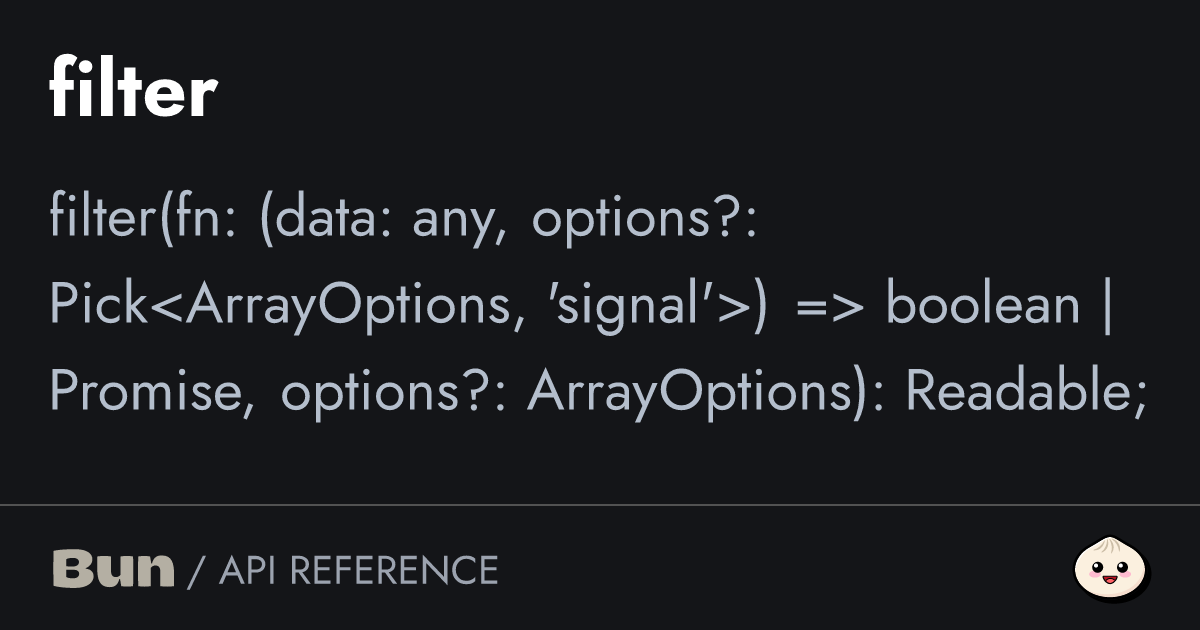Click the Bun wordmark logo

(x=113, y=569)
